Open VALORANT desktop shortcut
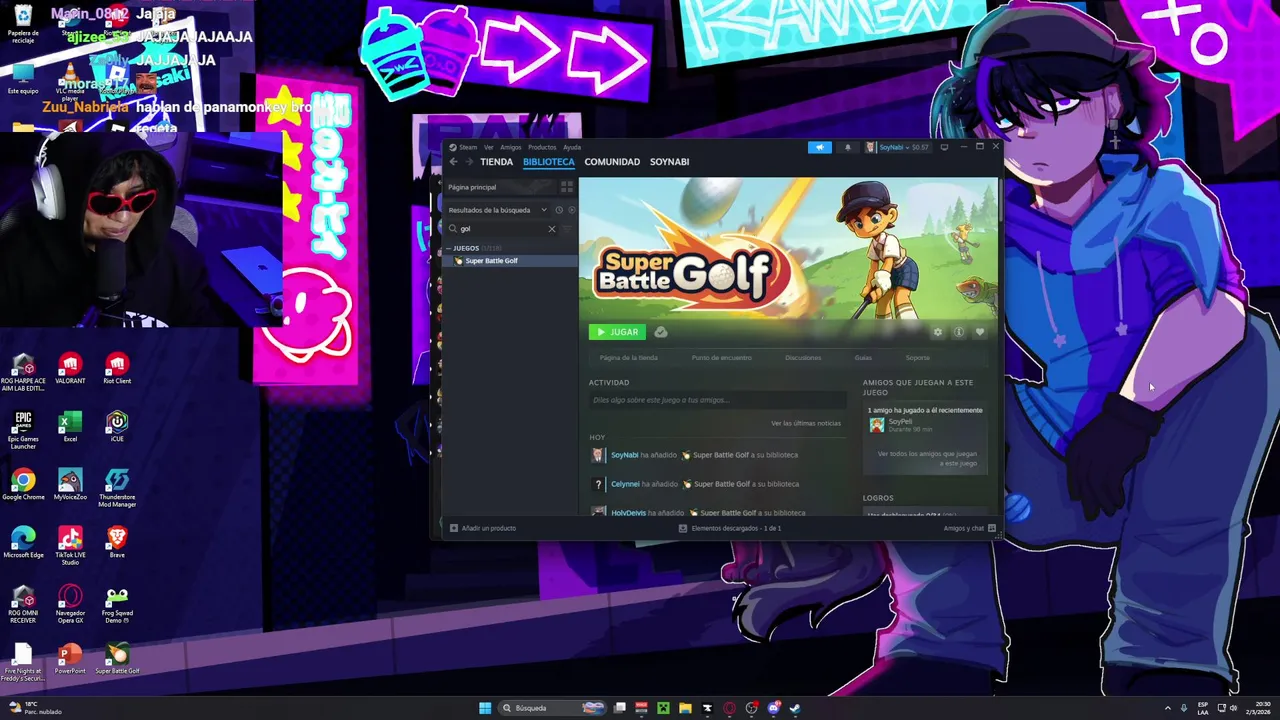The height and width of the screenshot is (720, 1280). pyautogui.click(x=70, y=368)
